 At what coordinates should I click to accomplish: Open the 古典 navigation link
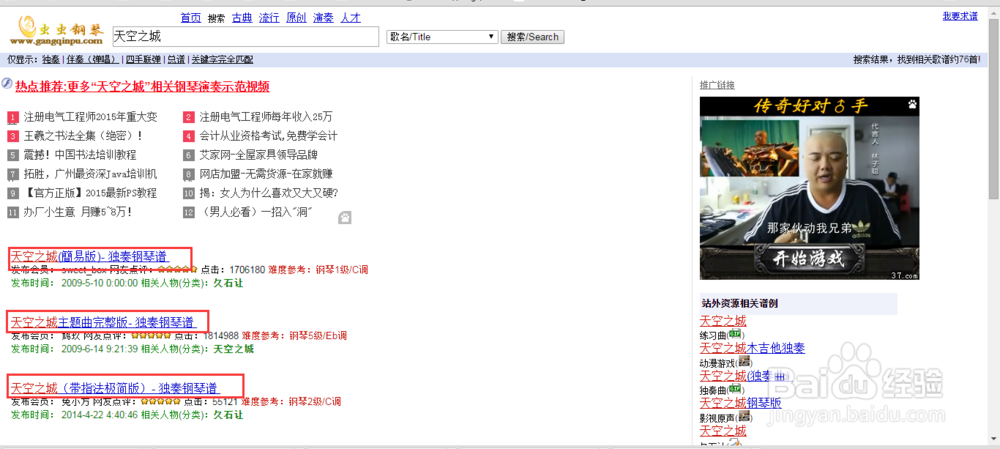pos(242,18)
